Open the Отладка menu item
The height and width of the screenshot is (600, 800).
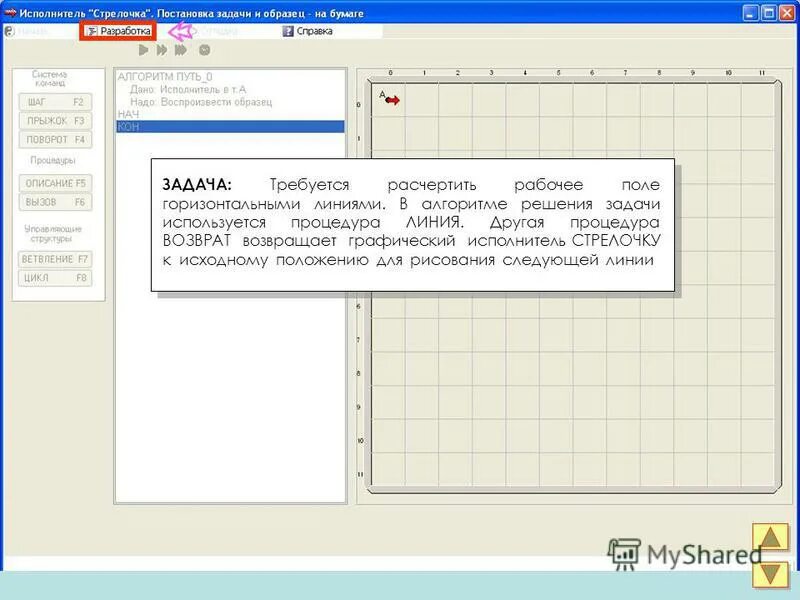[x=214, y=32]
